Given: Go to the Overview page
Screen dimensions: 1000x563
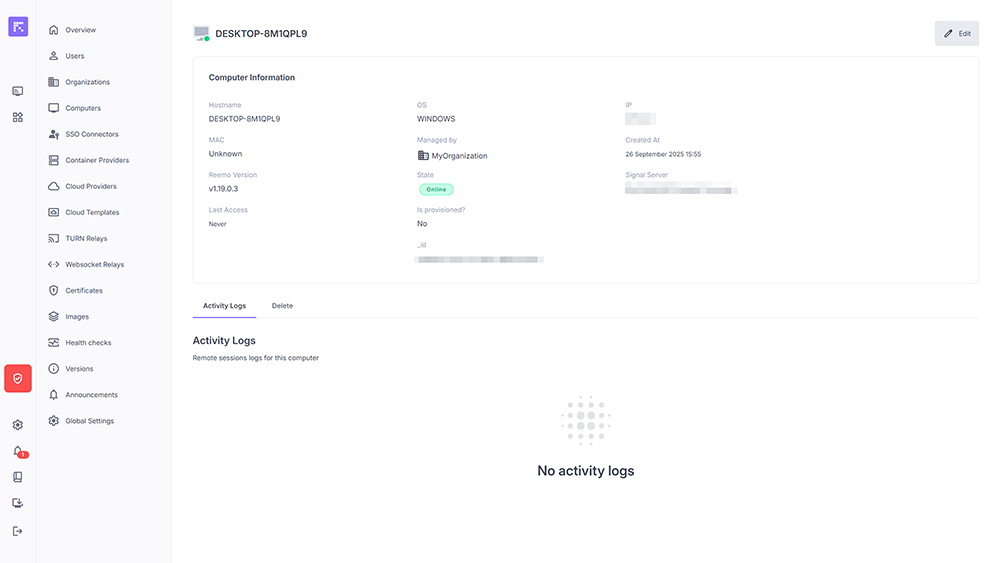Looking at the screenshot, I should point(80,30).
